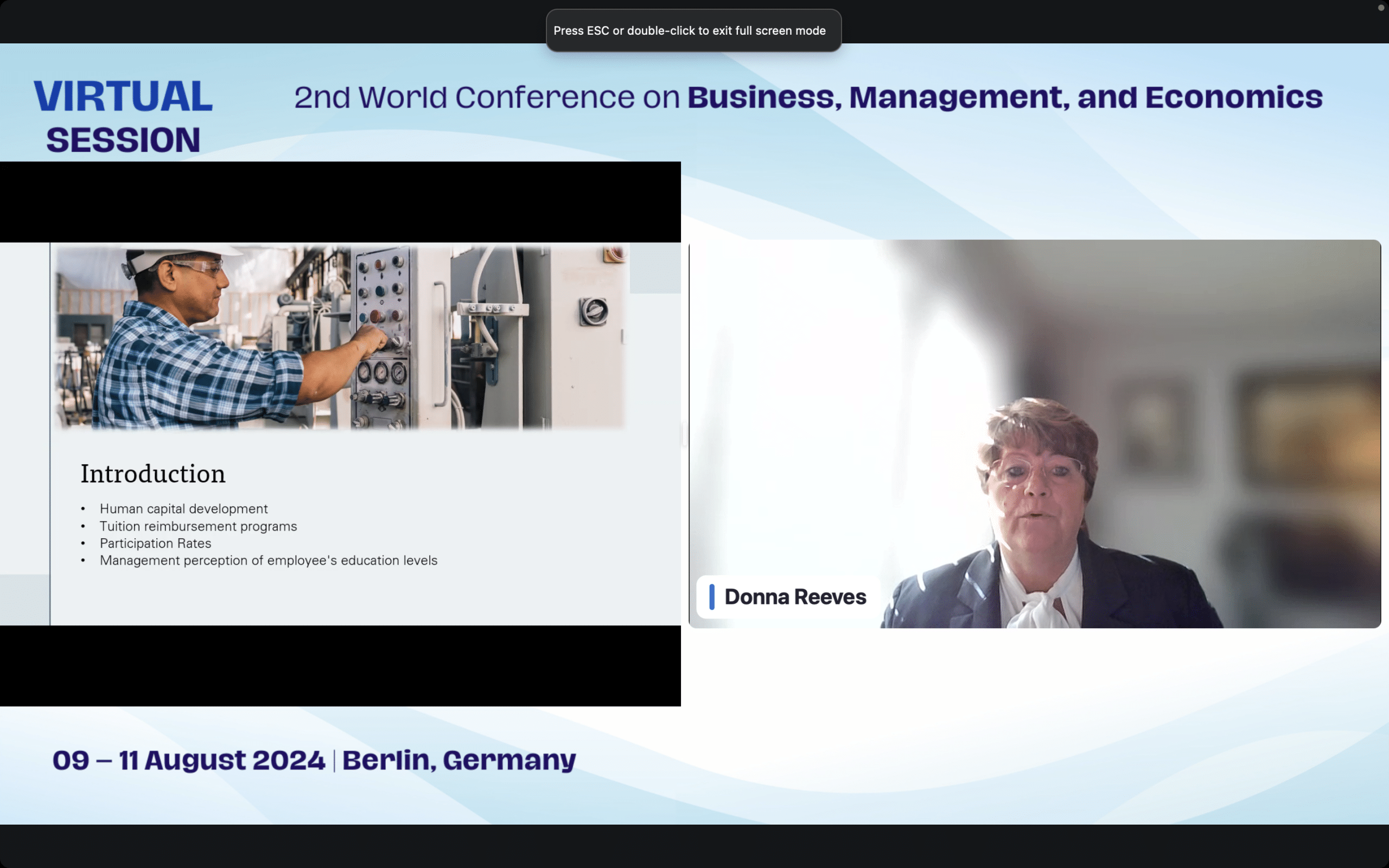Click the VIRTUAL heading text
This screenshot has width=1389, height=868.
click(123, 96)
